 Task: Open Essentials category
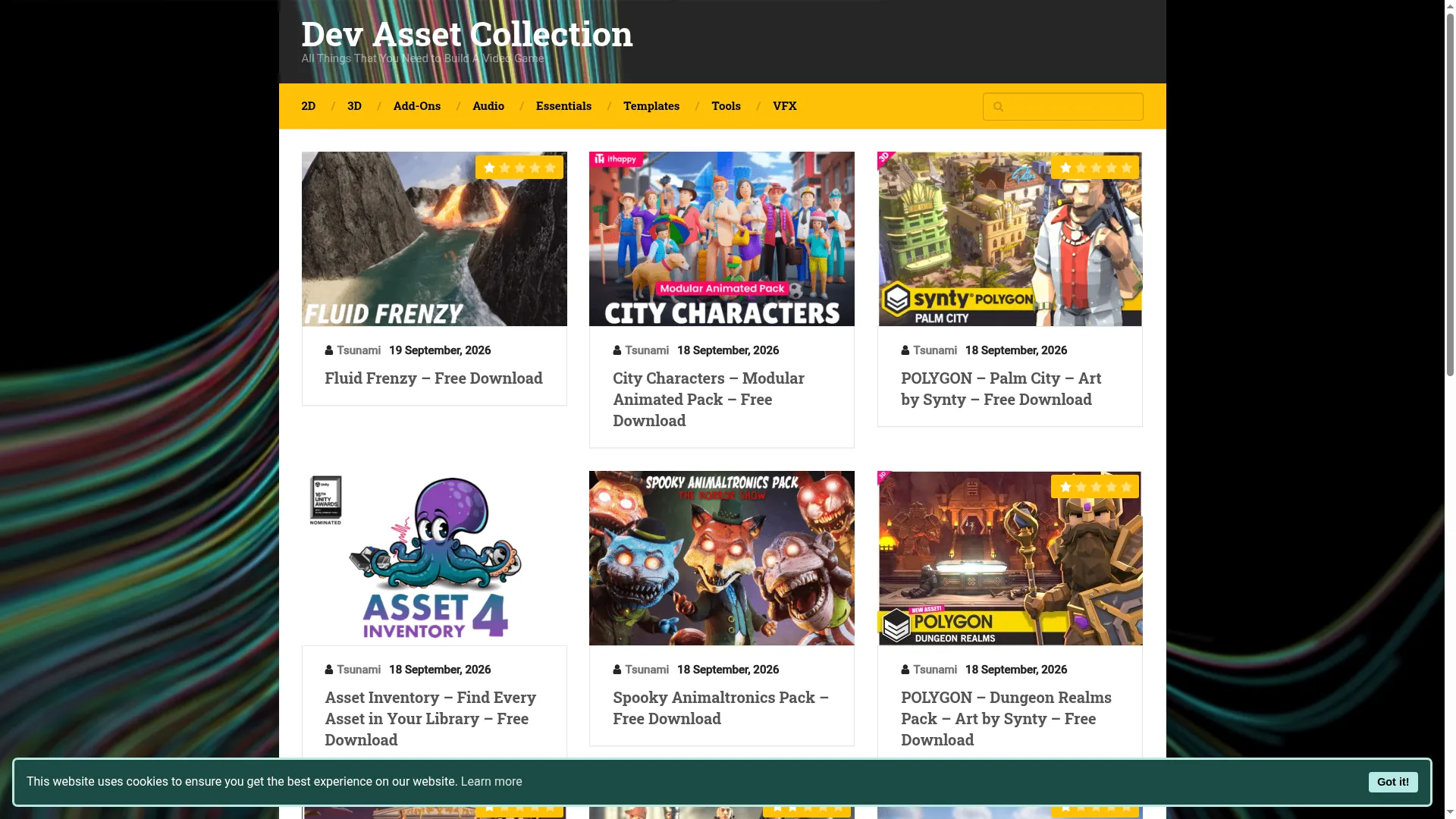point(563,105)
